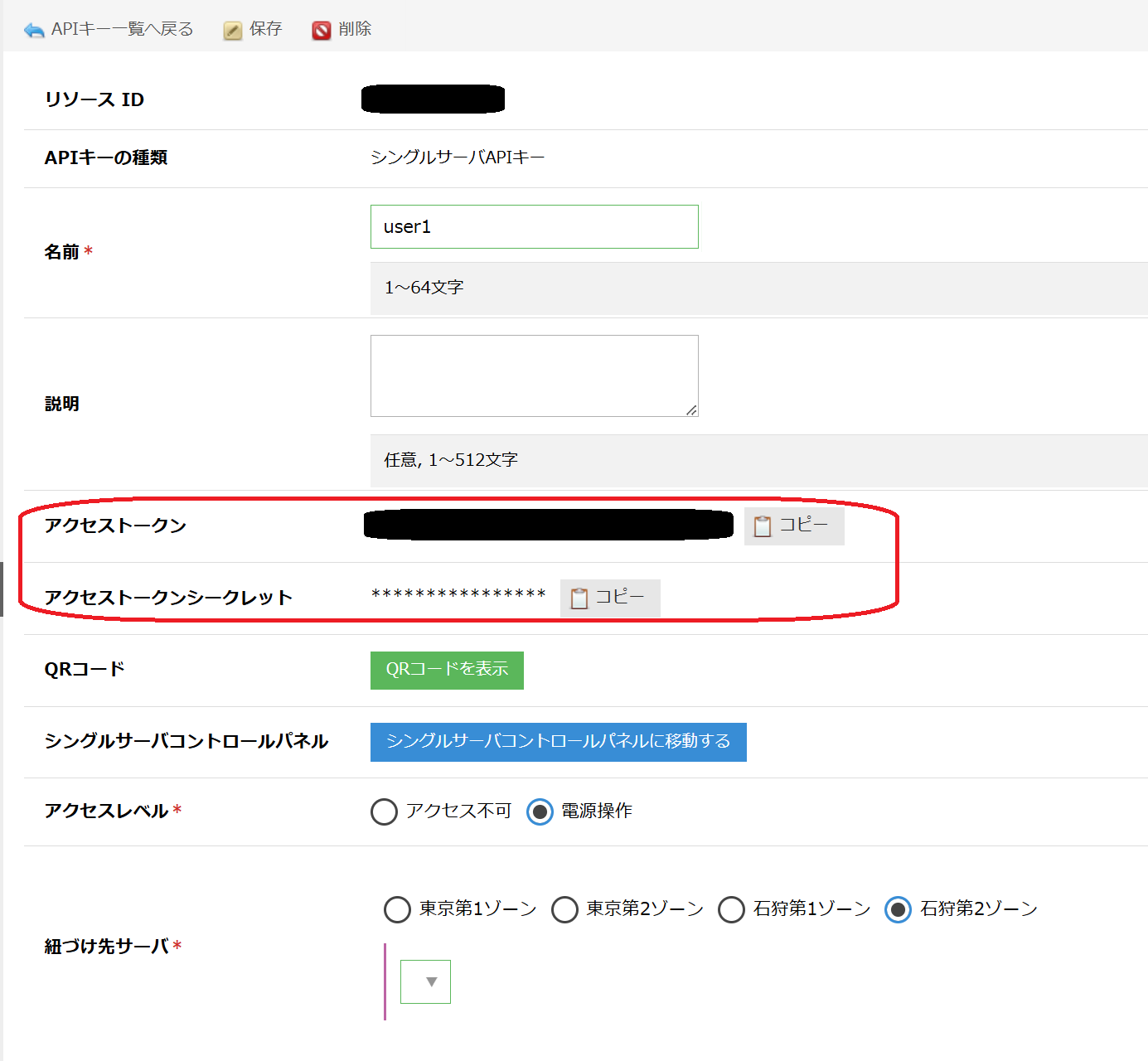Select アクセス不可 access level
This screenshot has width=1148, height=1061.
click(x=384, y=811)
